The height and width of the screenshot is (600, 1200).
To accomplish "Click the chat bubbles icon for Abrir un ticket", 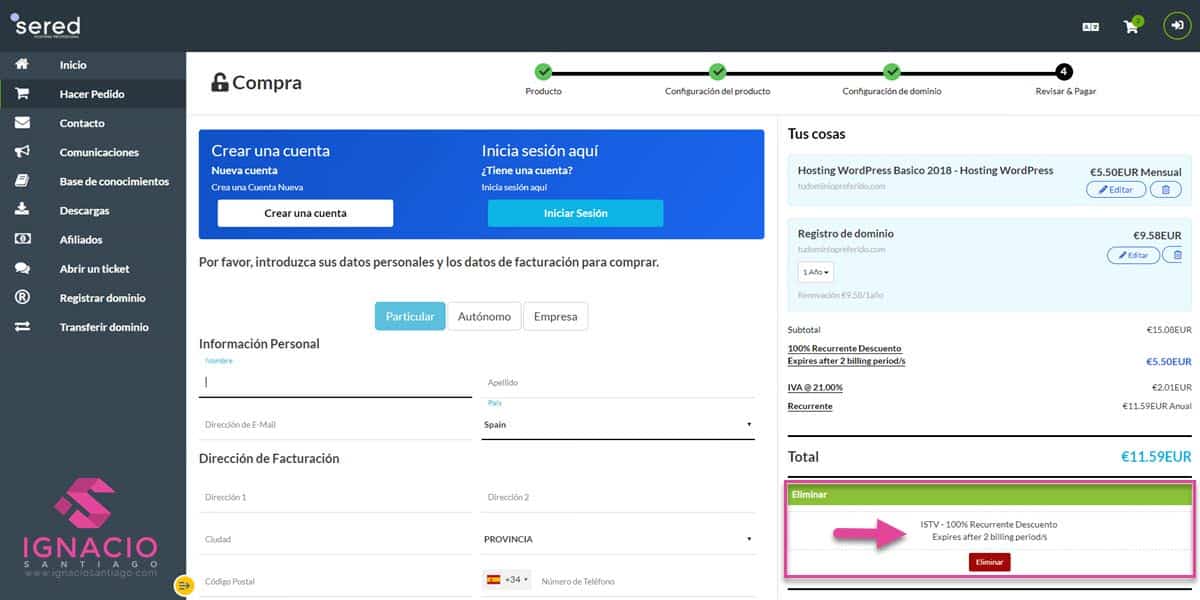I will point(22,269).
